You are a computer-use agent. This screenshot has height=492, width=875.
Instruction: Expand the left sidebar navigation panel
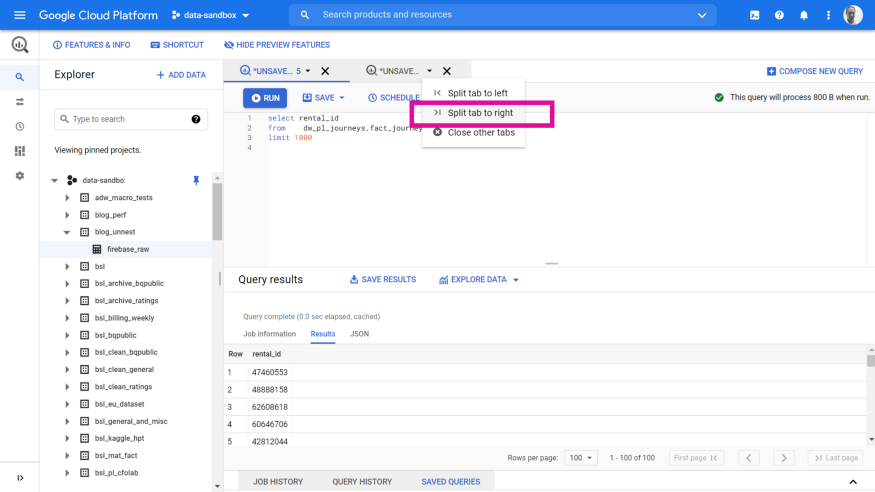click(x=20, y=478)
